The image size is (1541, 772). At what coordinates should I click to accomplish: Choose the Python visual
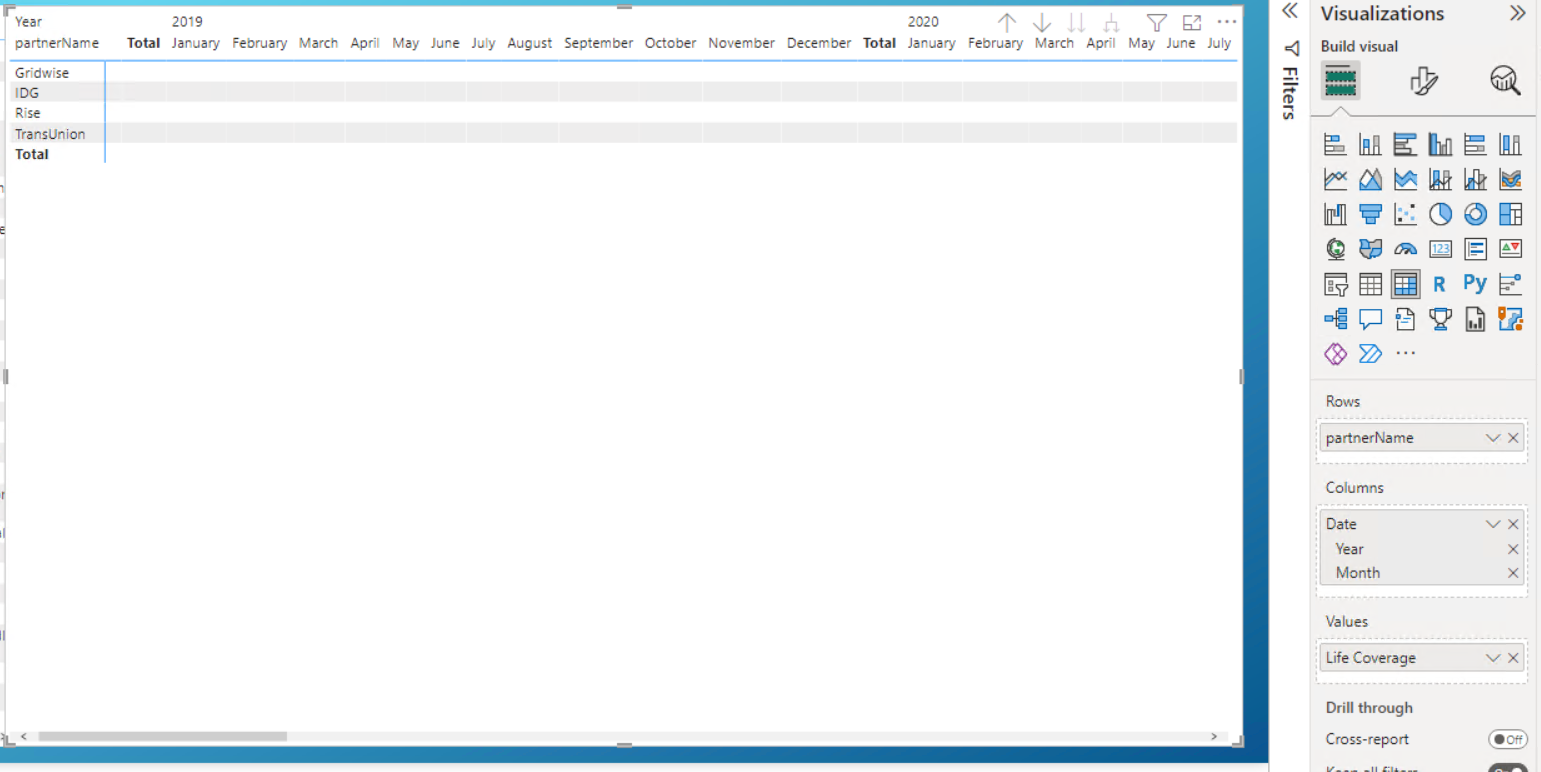[1475, 284]
